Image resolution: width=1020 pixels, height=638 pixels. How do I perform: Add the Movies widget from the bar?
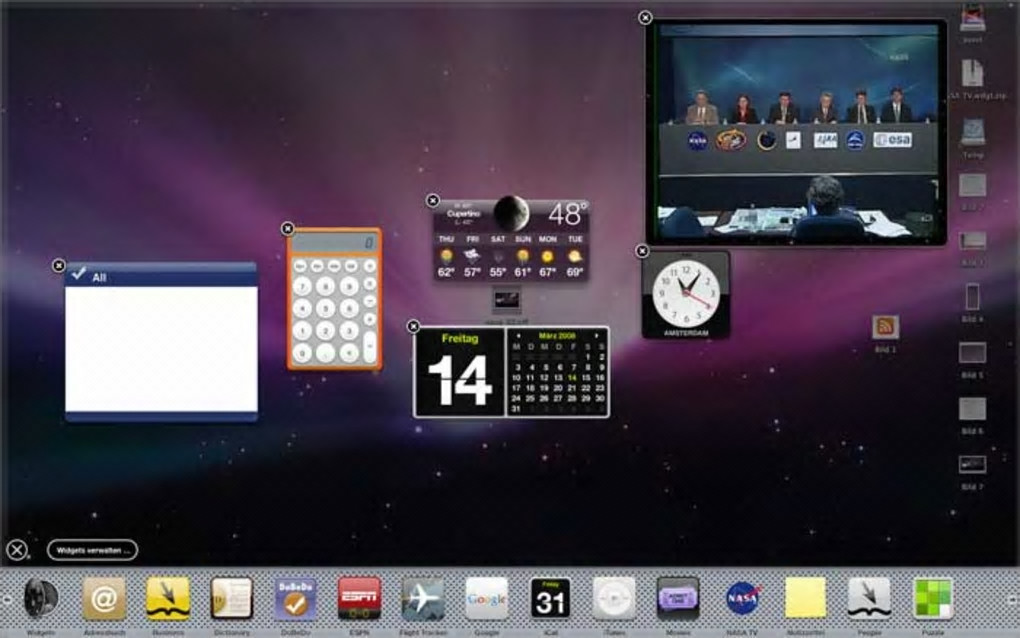[678, 598]
